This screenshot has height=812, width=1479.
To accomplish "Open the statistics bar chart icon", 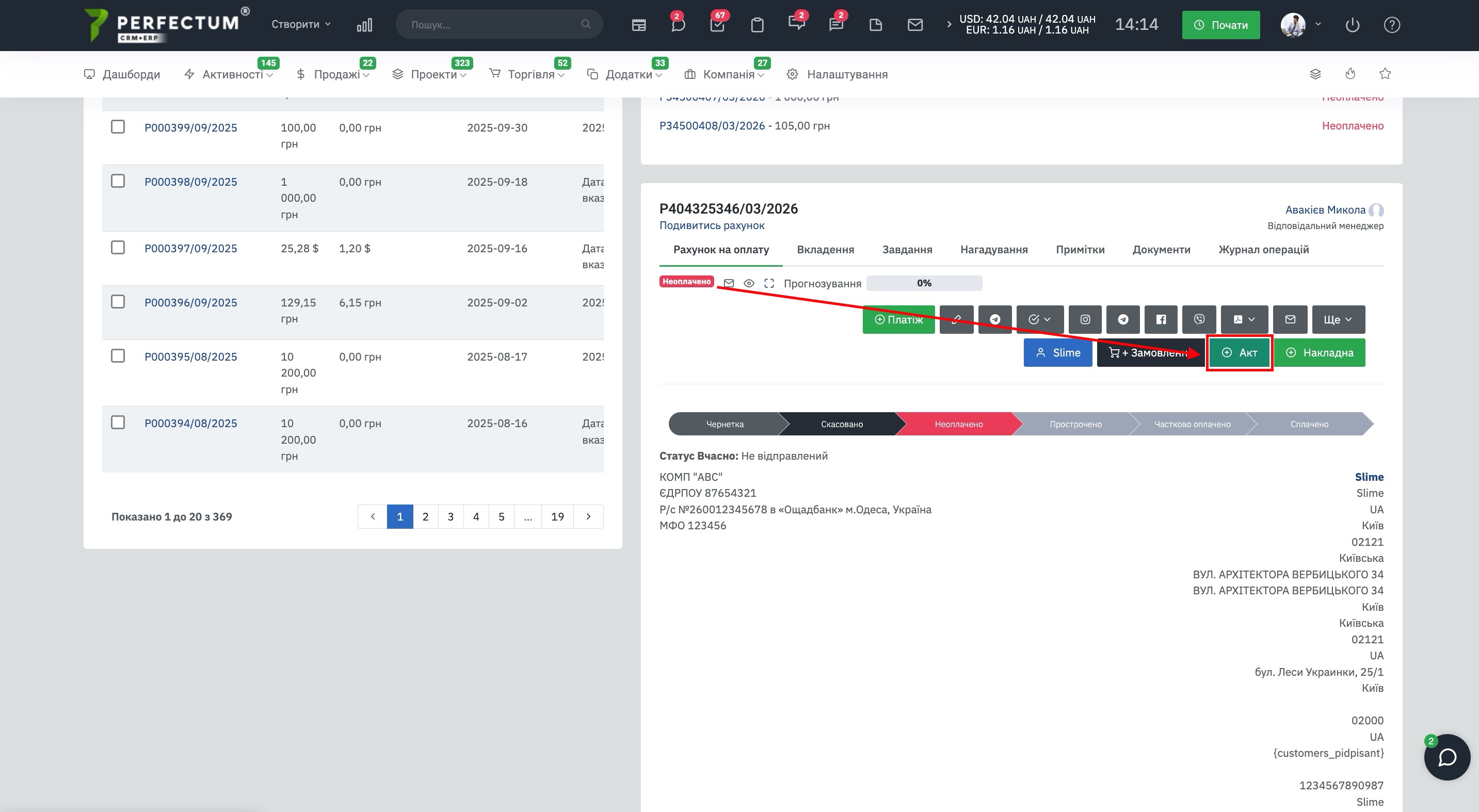I will (x=364, y=25).
